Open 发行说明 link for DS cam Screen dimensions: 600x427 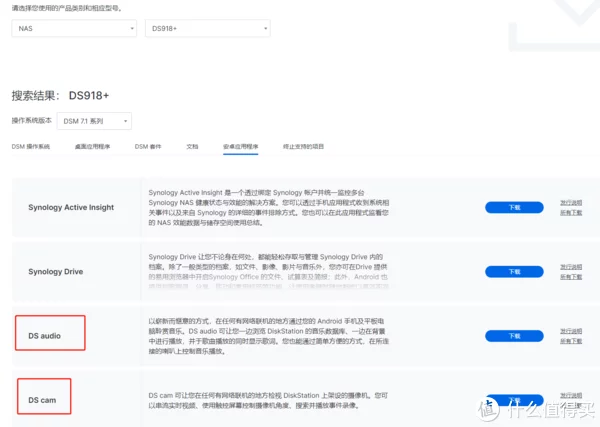click(x=571, y=396)
